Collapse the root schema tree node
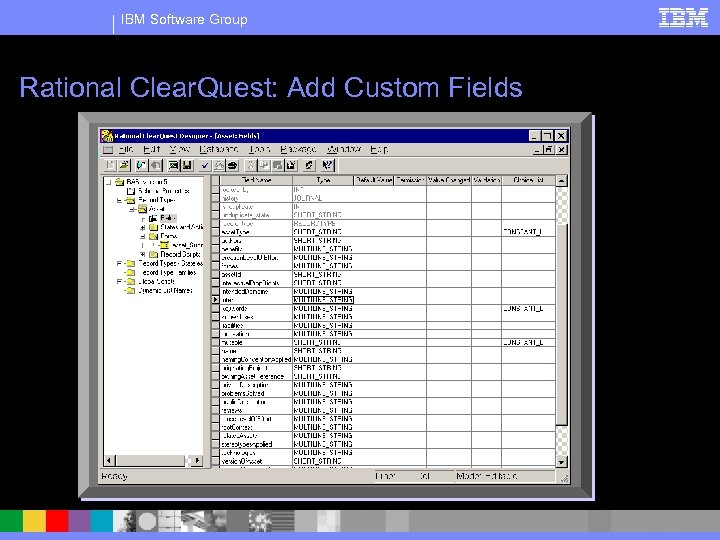The width and height of the screenshot is (720, 540). tap(109, 182)
